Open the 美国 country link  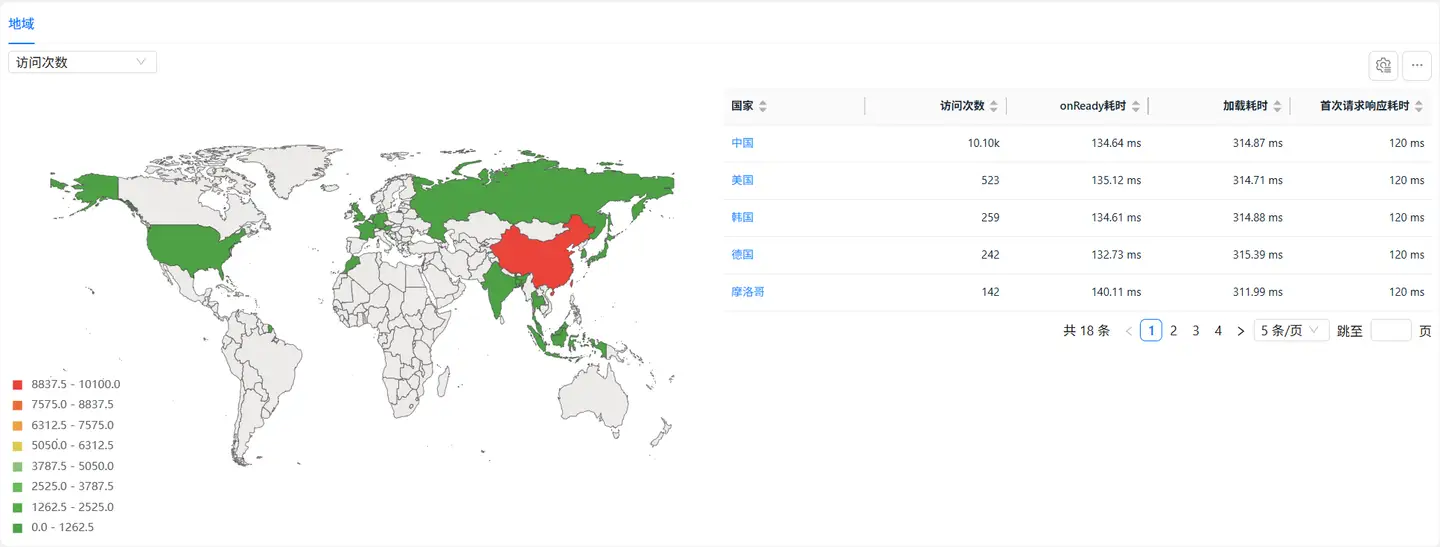[742, 180]
